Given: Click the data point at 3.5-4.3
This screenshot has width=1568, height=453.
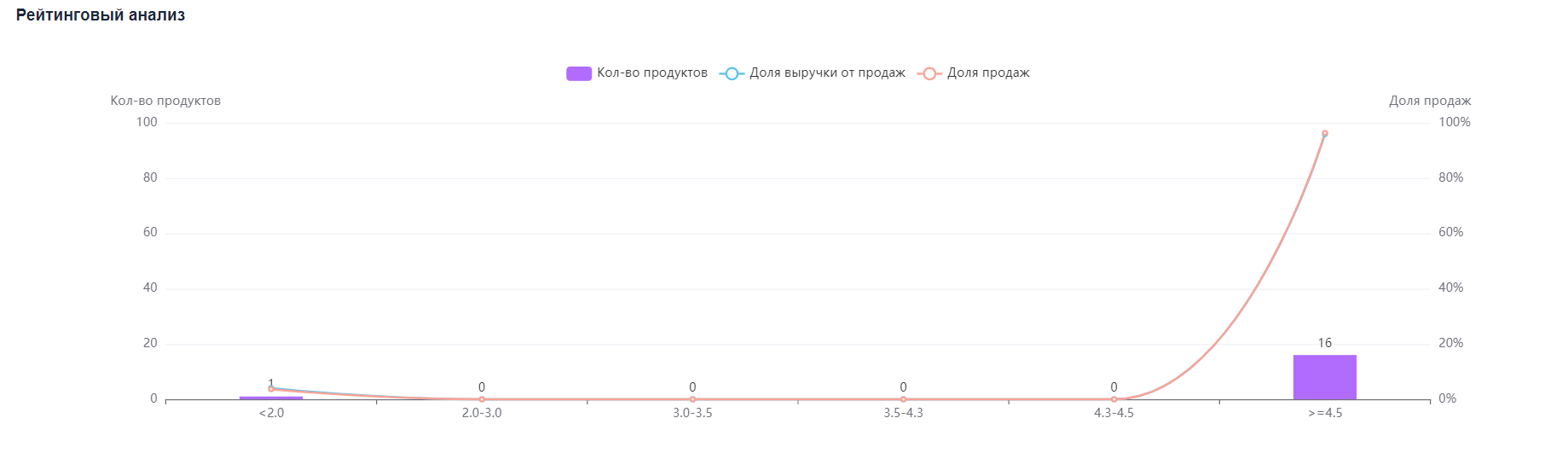Looking at the screenshot, I should click(903, 399).
